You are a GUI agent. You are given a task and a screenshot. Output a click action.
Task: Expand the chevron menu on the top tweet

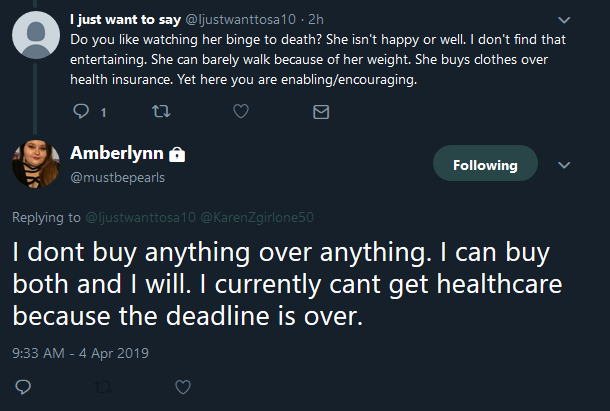coord(564,19)
